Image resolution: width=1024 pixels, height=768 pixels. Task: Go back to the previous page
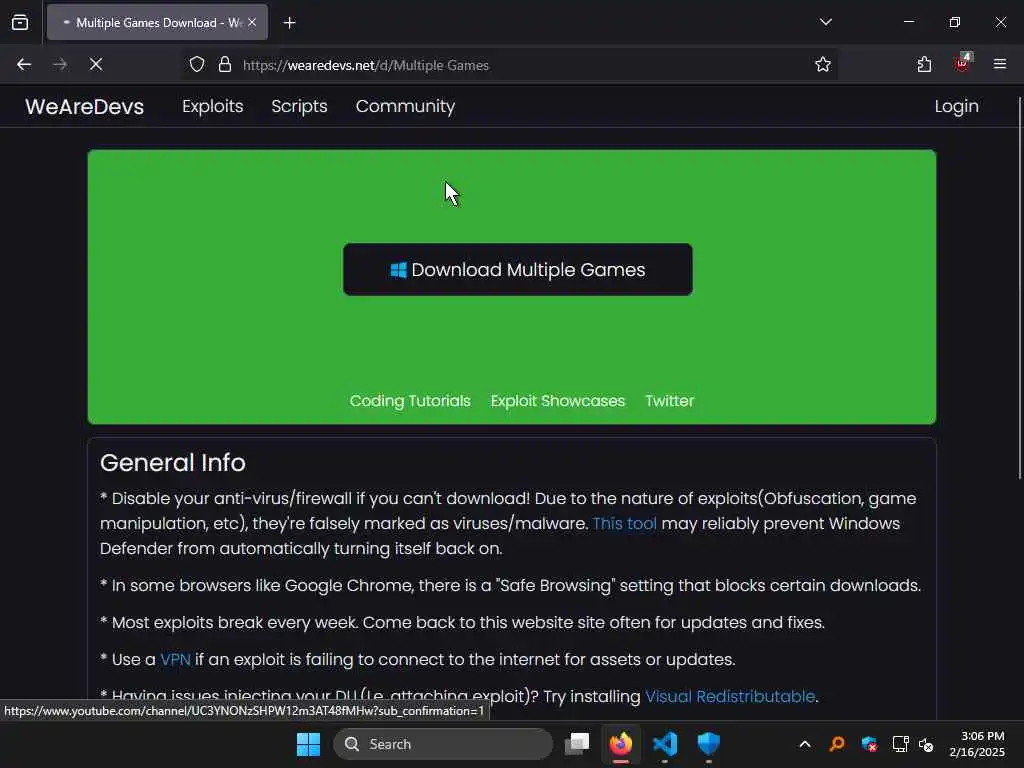tap(24, 65)
